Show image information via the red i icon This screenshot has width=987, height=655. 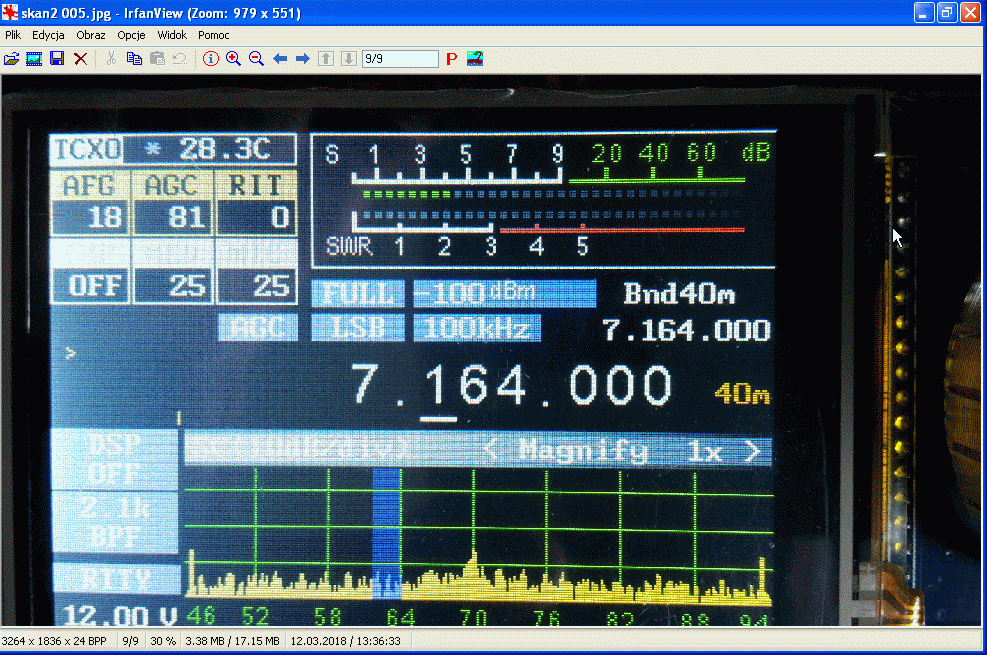210,59
